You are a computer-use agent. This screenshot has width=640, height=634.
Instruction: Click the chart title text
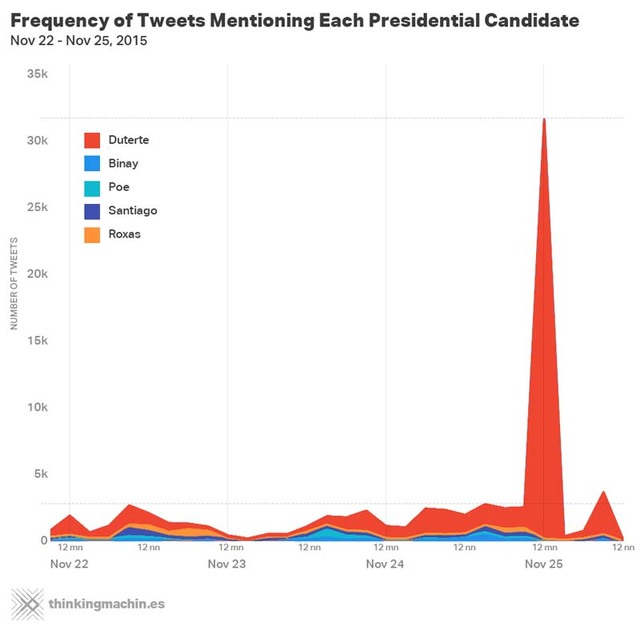294,21
